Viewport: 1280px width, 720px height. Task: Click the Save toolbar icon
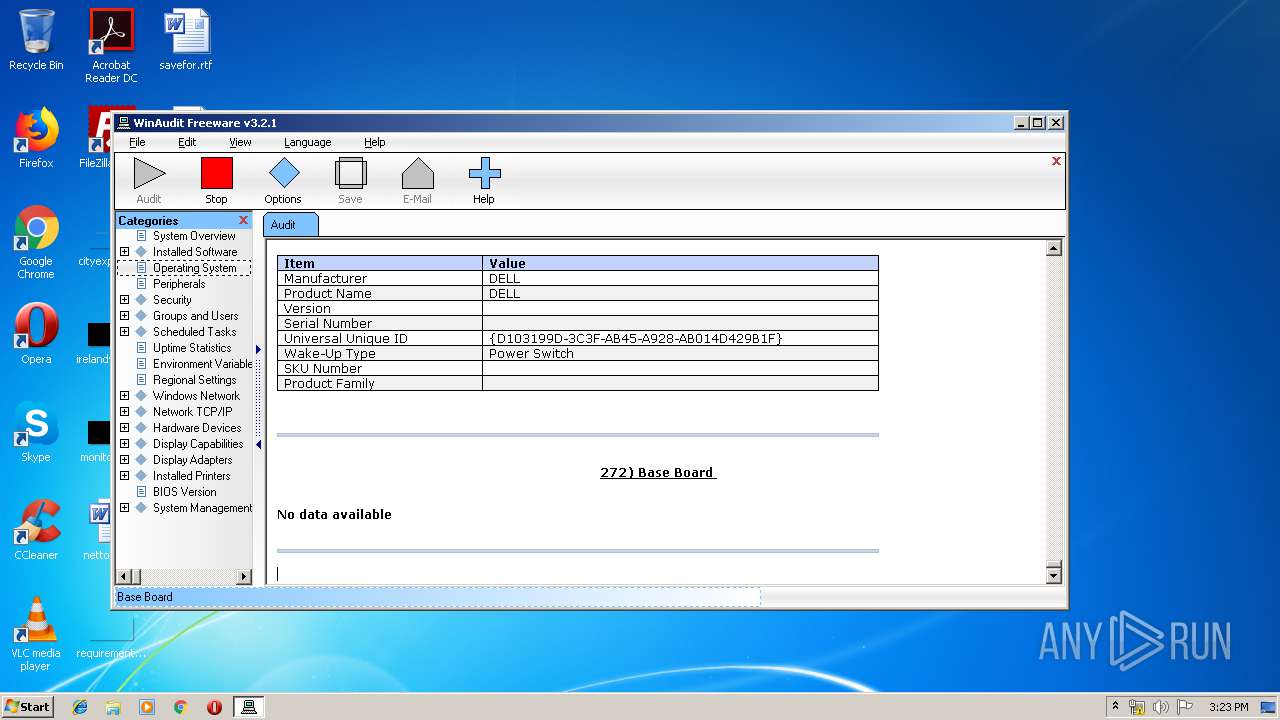tap(351, 173)
